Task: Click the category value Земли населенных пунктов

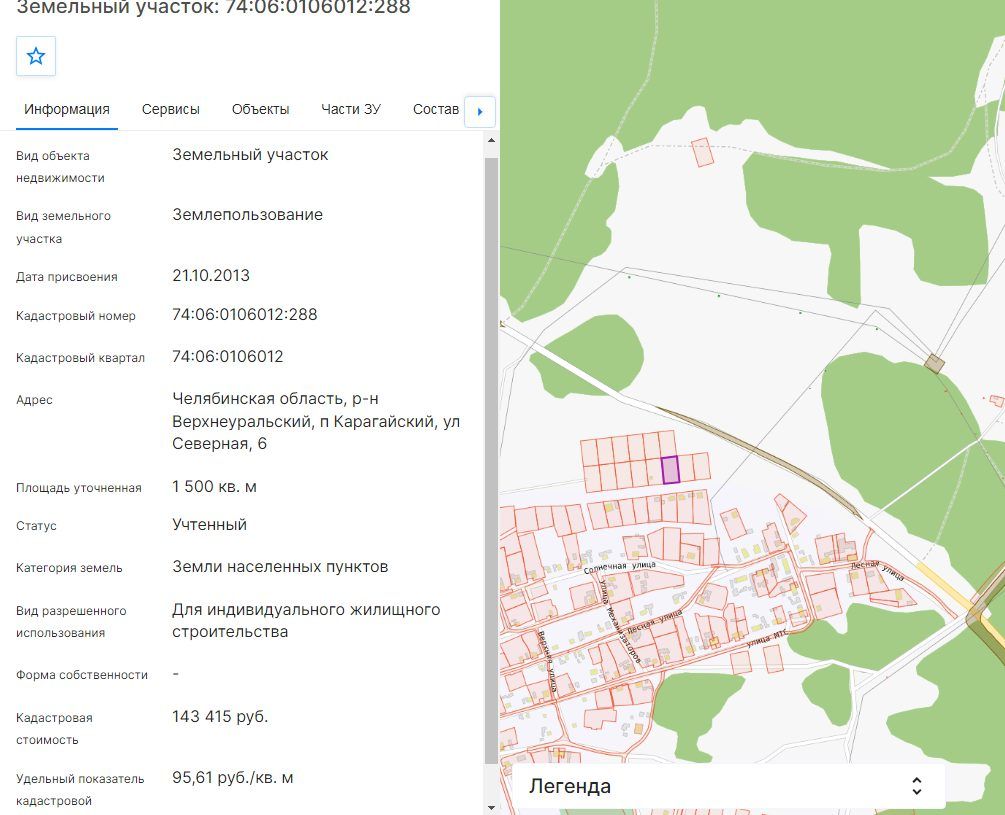Action: (x=280, y=567)
